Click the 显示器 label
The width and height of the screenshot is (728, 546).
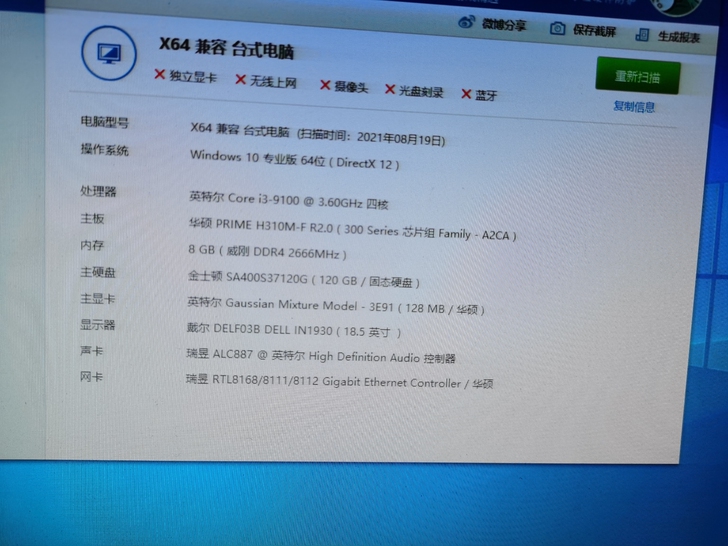(x=98, y=325)
